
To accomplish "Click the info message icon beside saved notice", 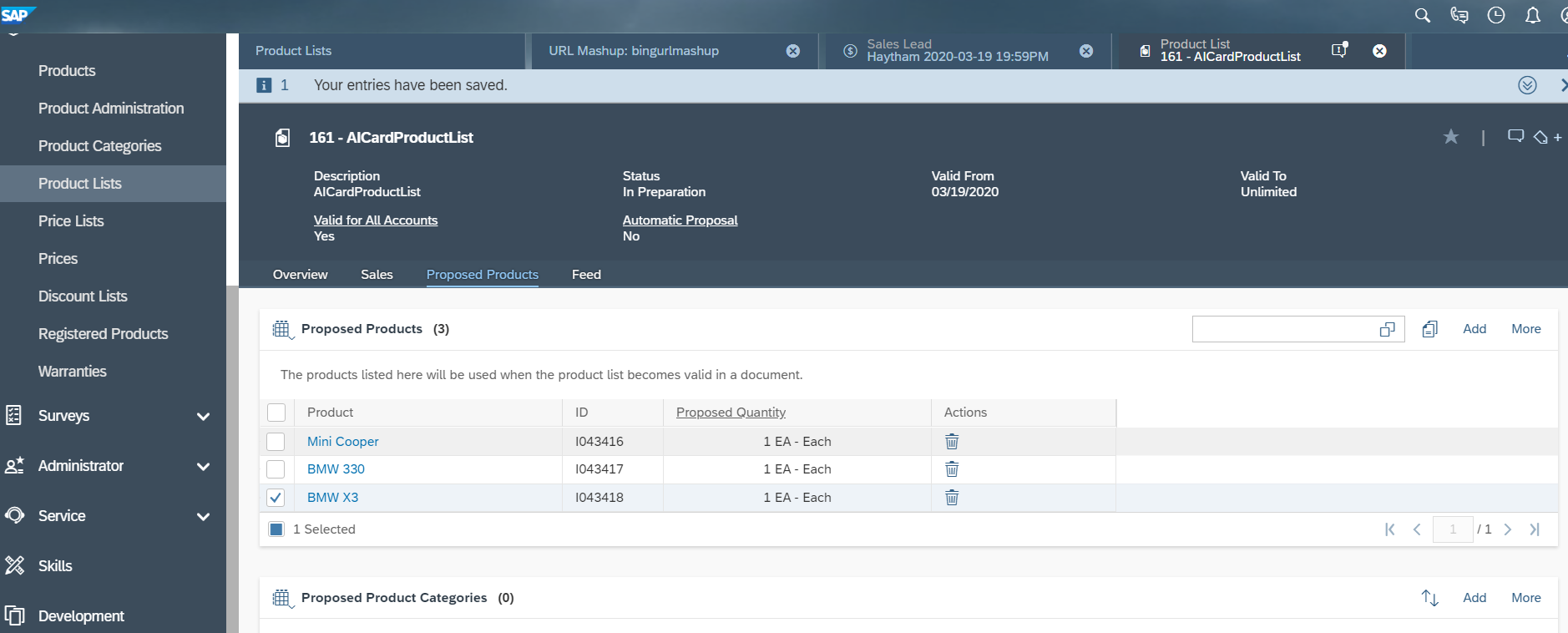I will [264, 85].
